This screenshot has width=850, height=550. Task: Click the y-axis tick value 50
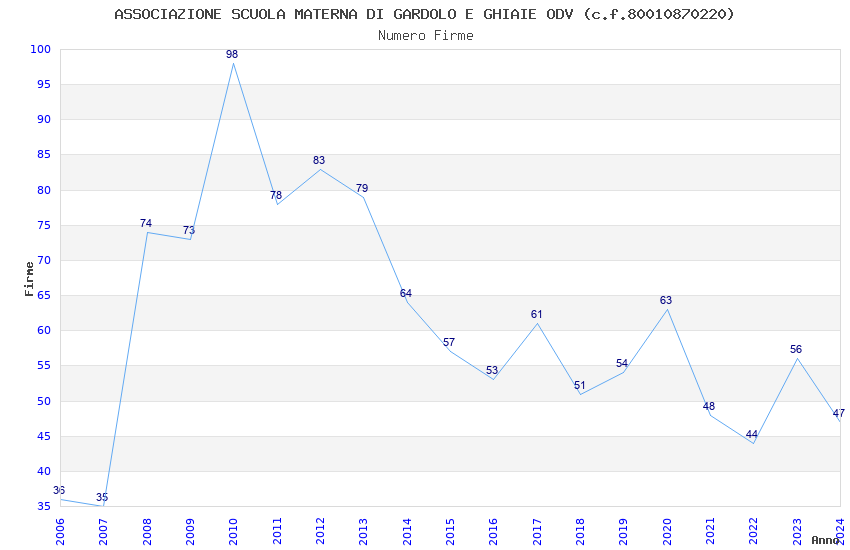coord(44,402)
